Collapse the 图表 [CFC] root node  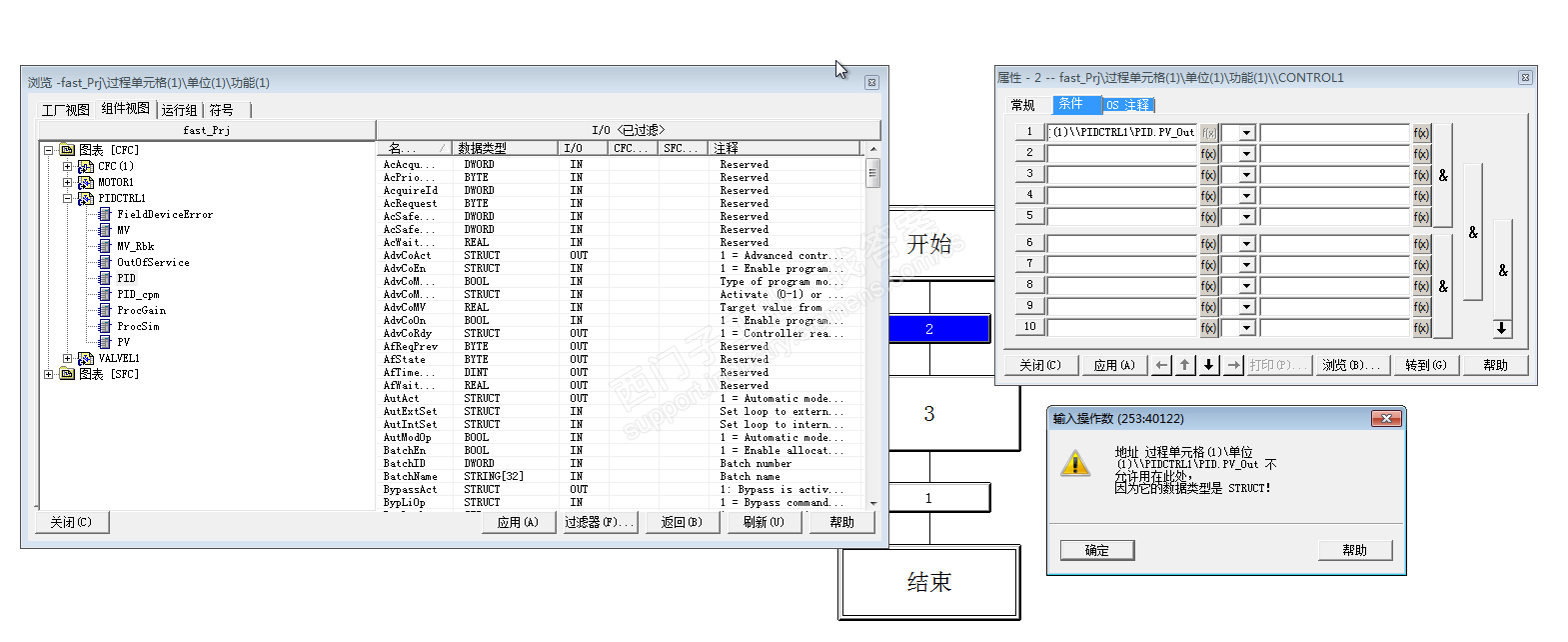pyautogui.click(x=48, y=150)
